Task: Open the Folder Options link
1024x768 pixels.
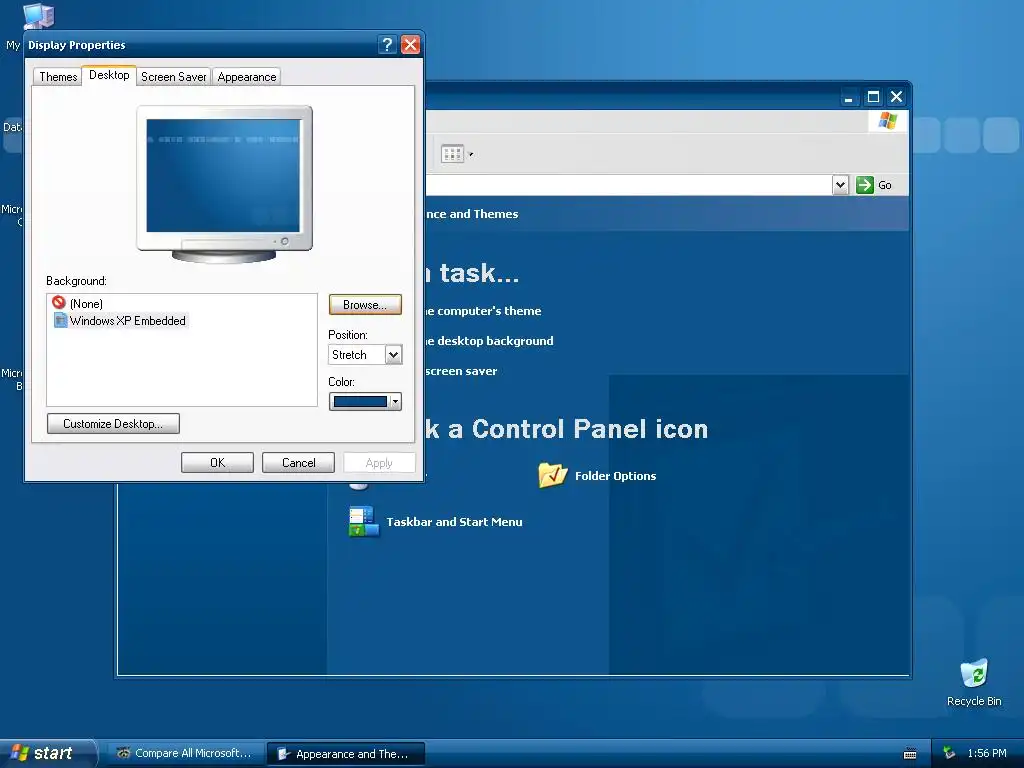Action: 615,476
